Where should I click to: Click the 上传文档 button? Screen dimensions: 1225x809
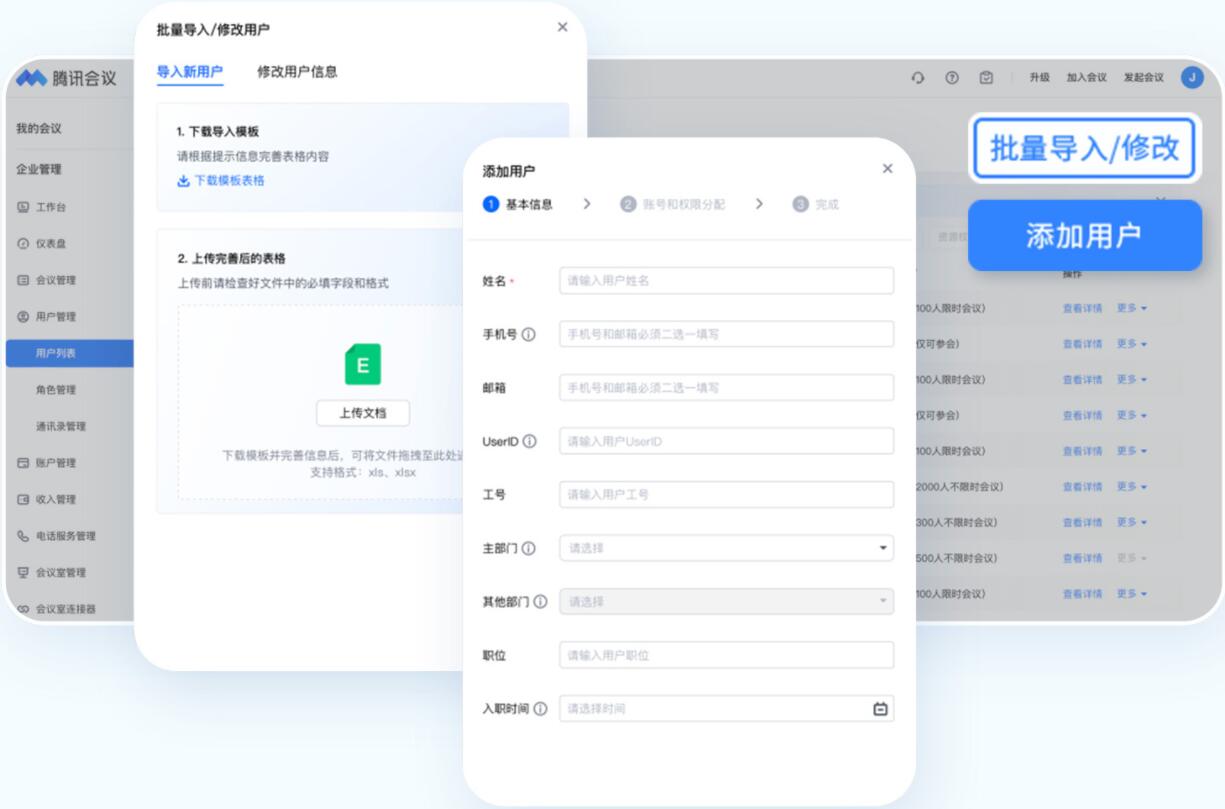point(362,413)
